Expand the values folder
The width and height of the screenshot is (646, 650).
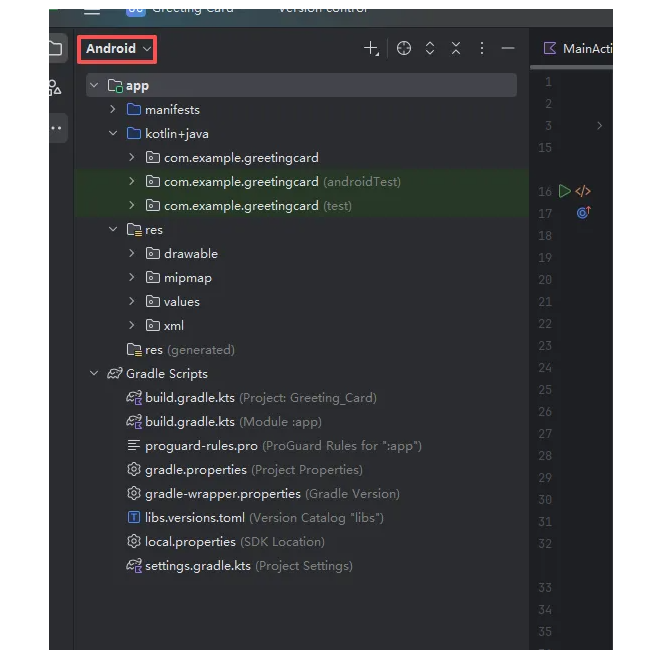click(x=131, y=301)
